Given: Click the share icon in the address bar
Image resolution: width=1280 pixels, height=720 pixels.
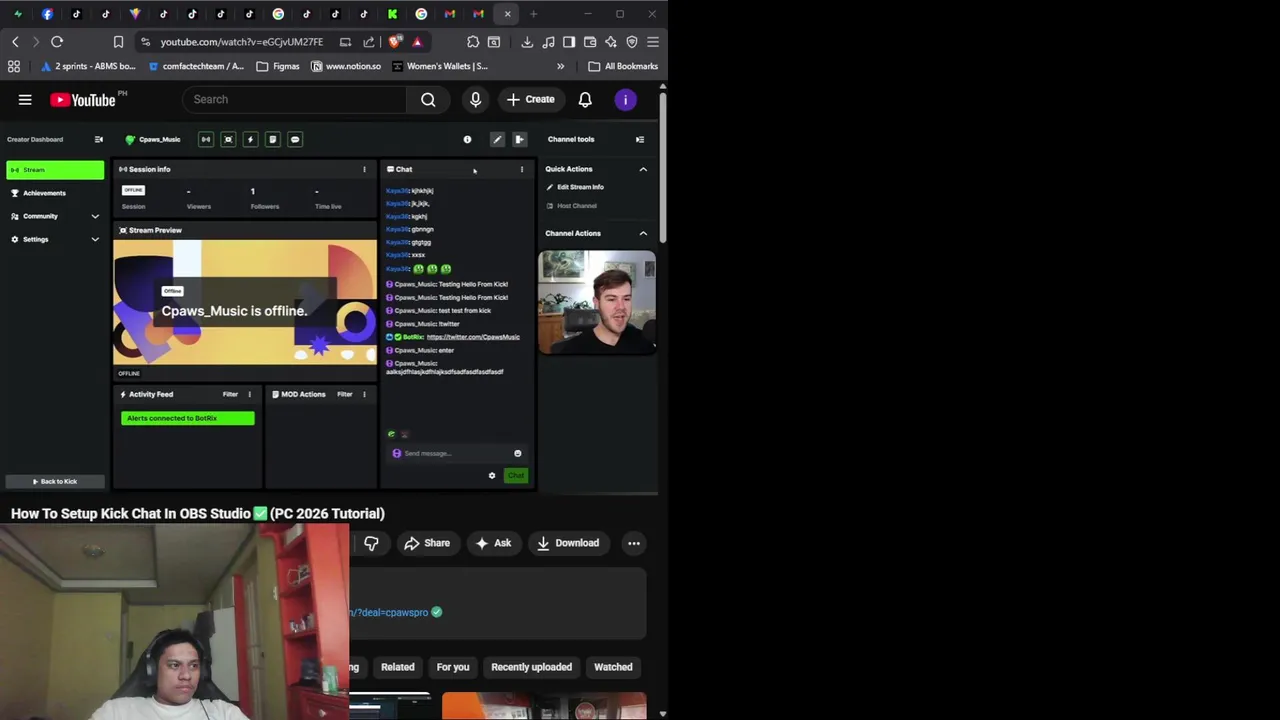Looking at the screenshot, I should click(x=369, y=42).
